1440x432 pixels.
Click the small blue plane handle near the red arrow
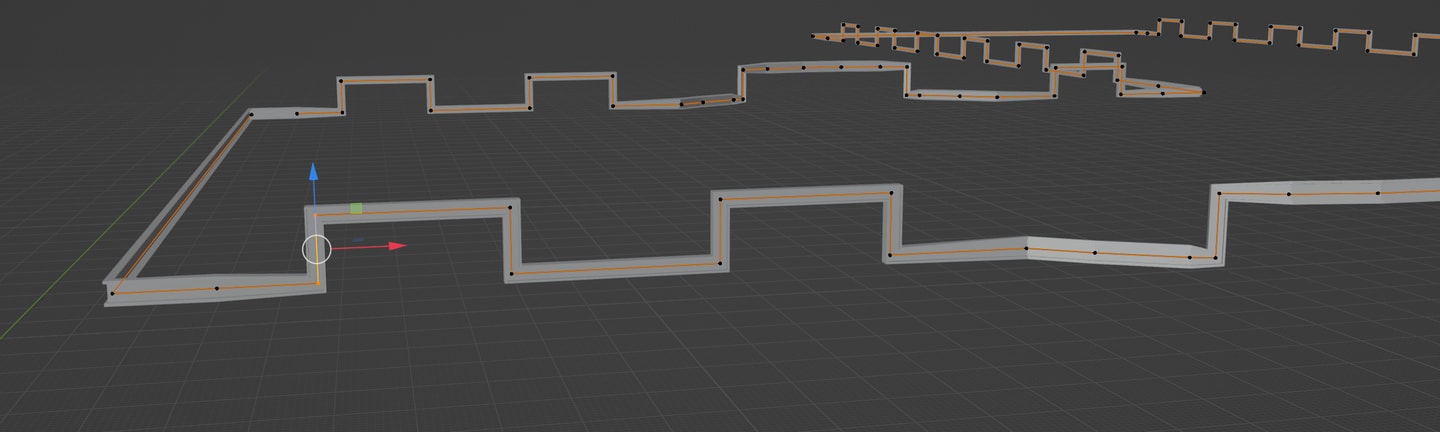357,240
